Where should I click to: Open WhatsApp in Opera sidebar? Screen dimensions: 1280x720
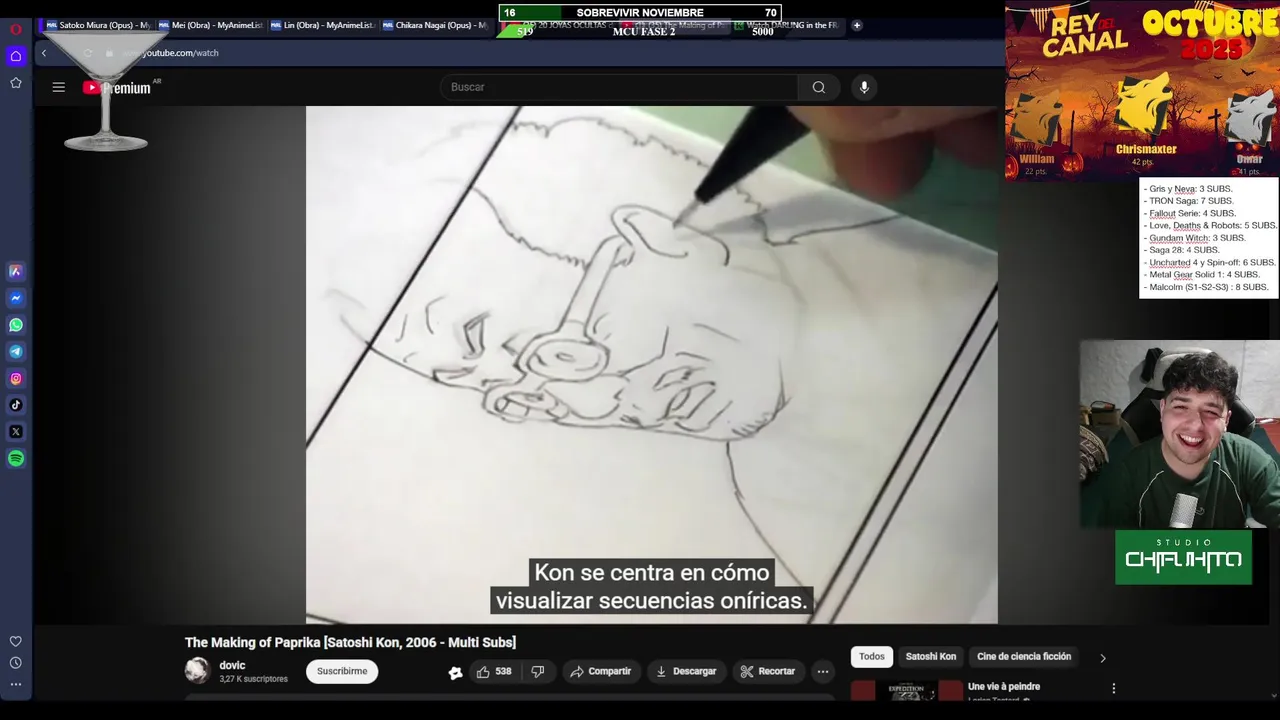click(x=16, y=325)
